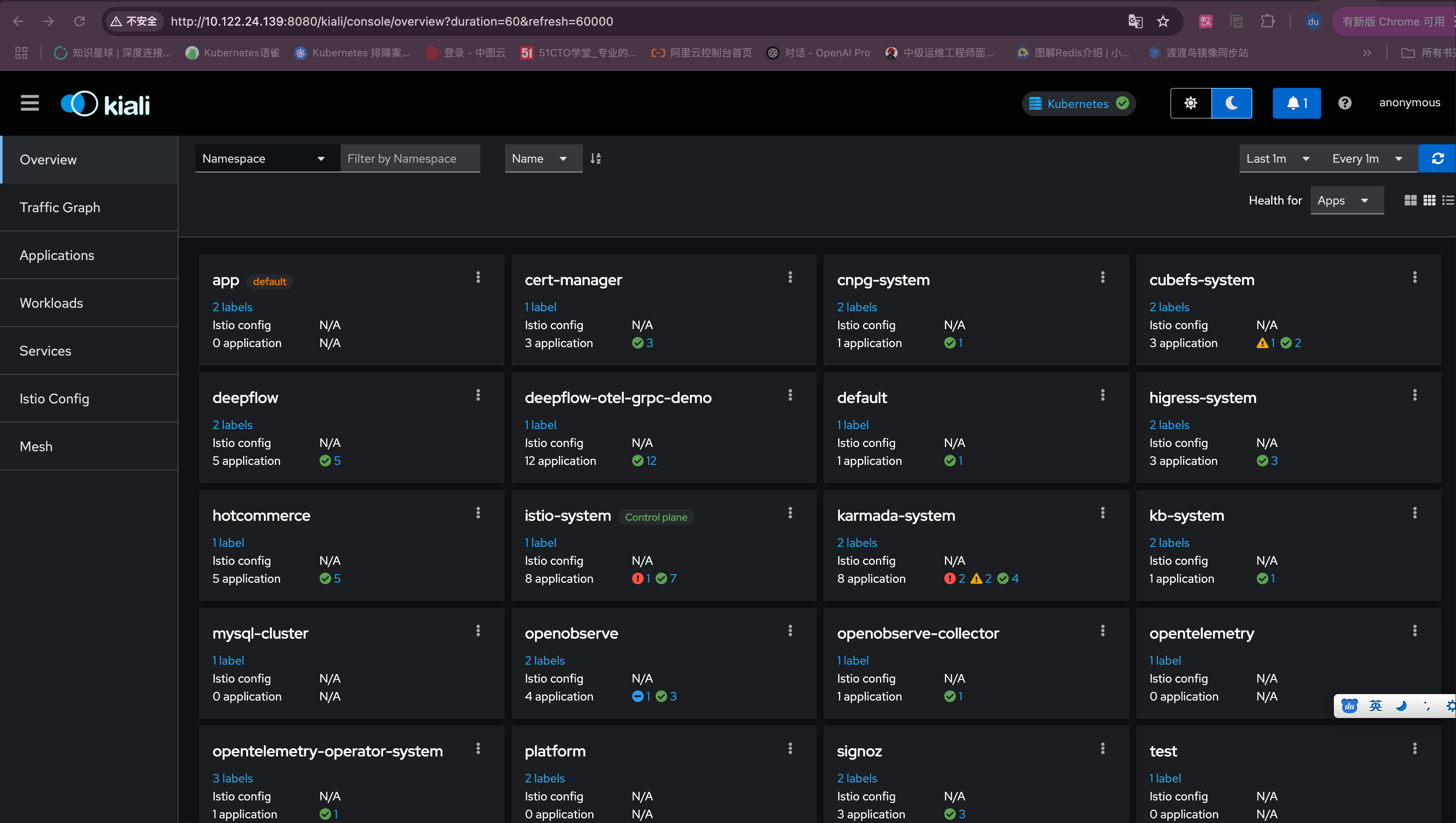Bookmark page with the star icon
Viewport: 1456px width, 823px height.
[1163, 21]
